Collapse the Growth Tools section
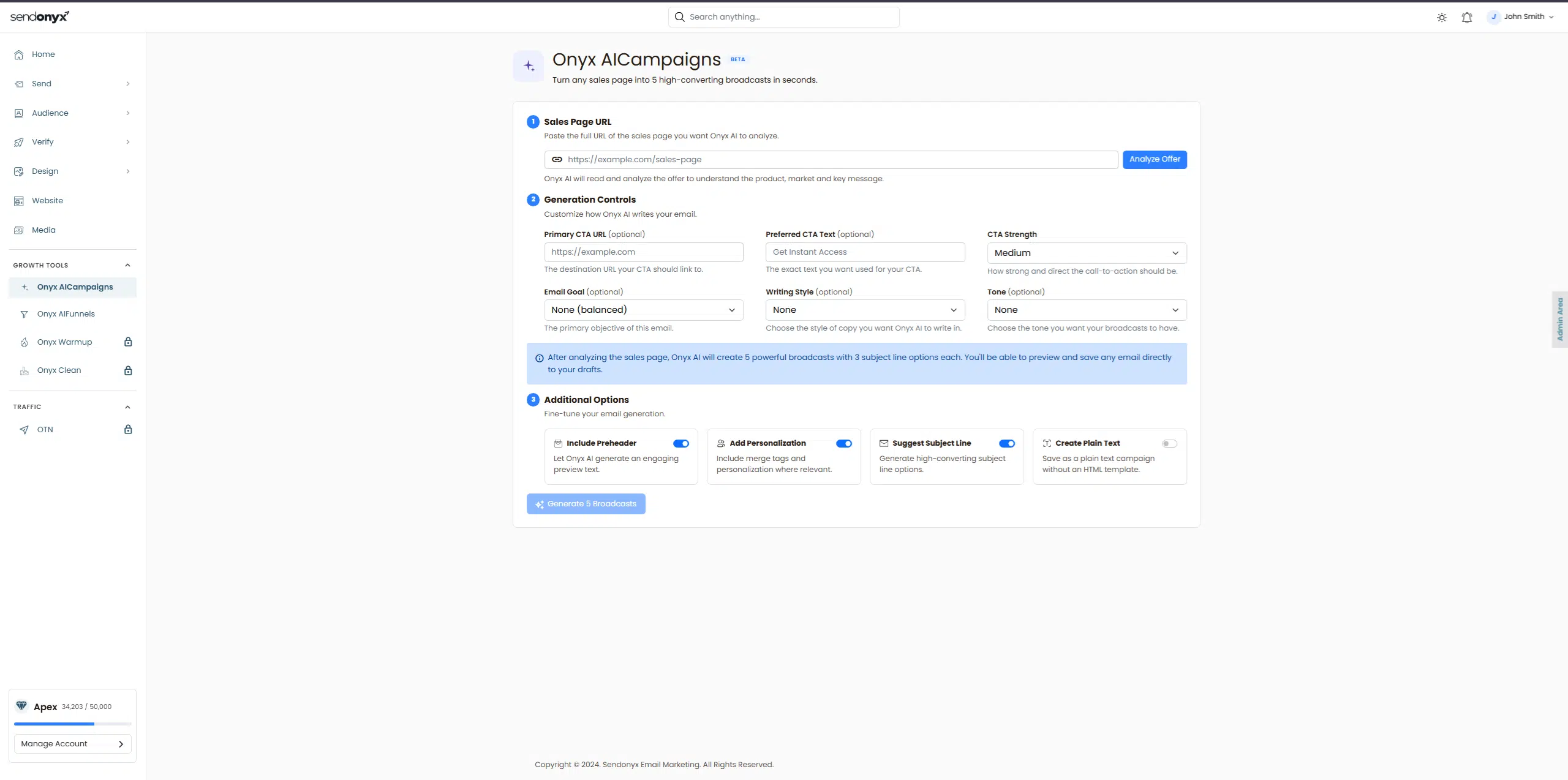The image size is (1568, 780). [127, 265]
